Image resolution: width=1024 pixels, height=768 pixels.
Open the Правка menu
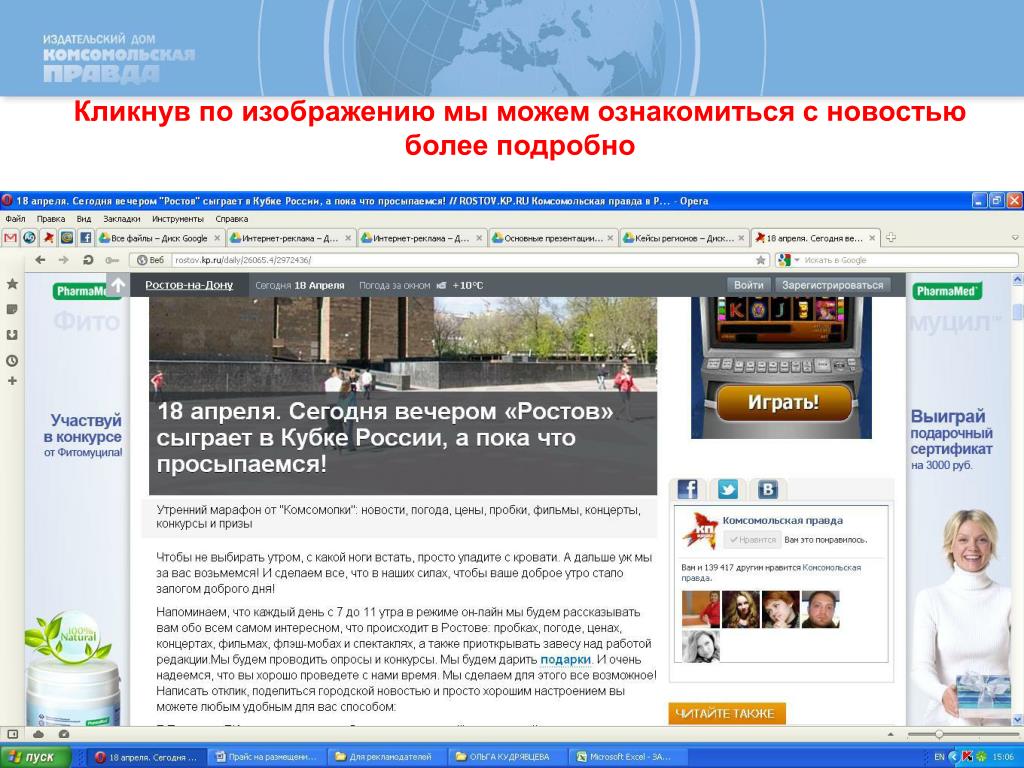(50, 219)
